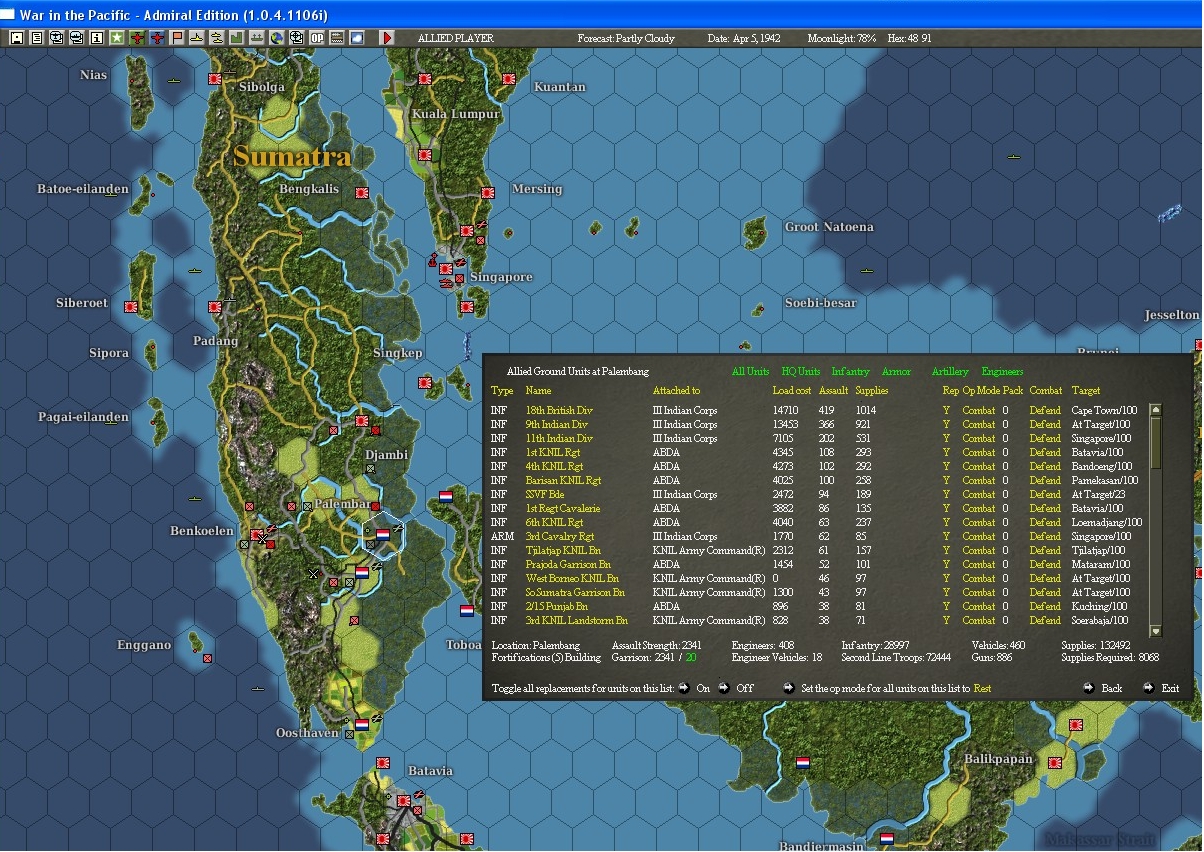The height and width of the screenshot is (852, 1204).
Task: Toggle Rep 'Y' for 9th Indian Div
Action: [x=946, y=424]
